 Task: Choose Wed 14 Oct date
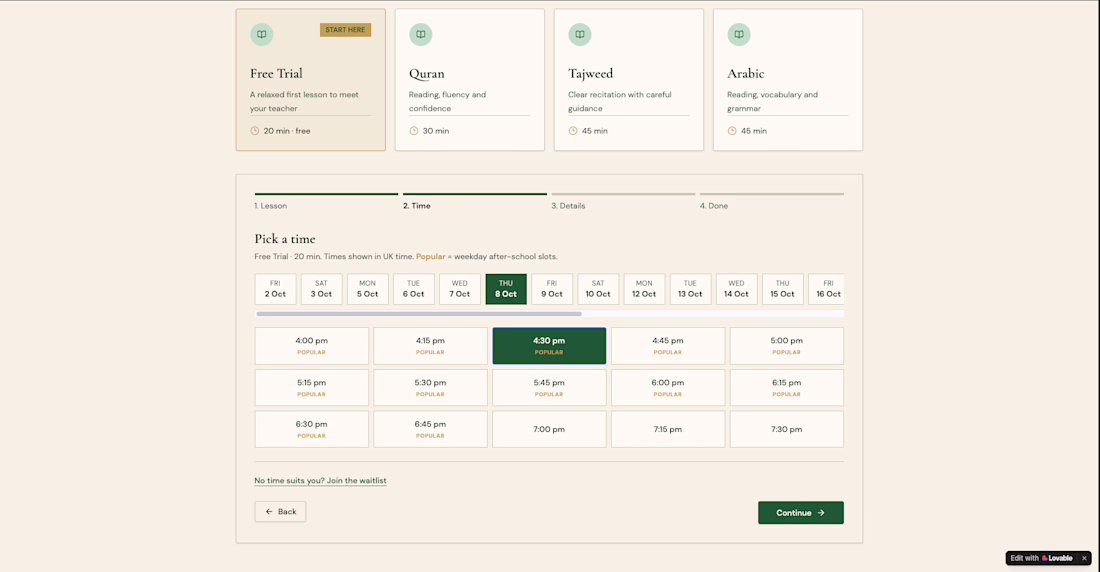pos(737,289)
